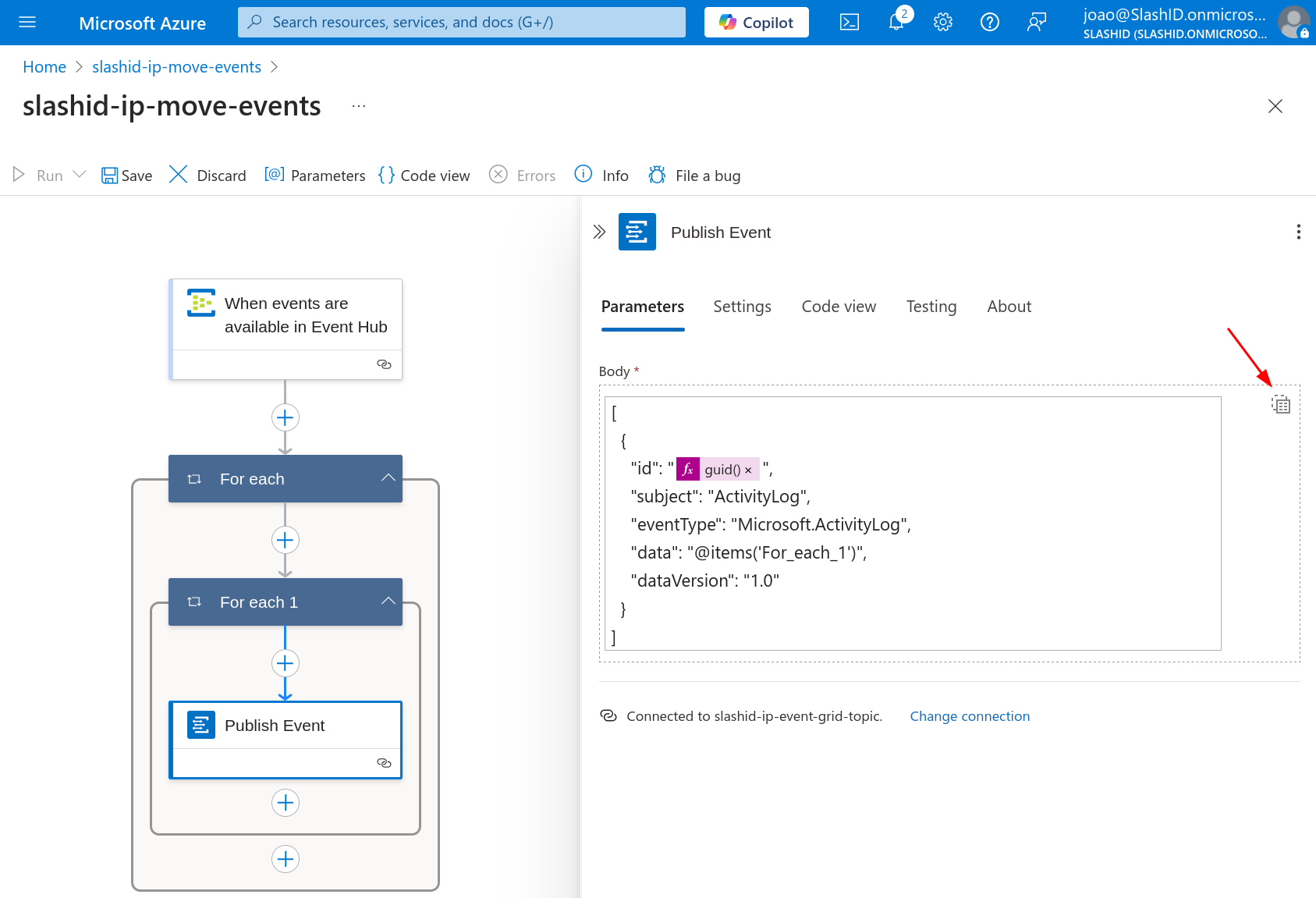This screenshot has height=898, width=1316.
Task: Open the notifications bell
Action: pyautogui.click(x=896, y=23)
